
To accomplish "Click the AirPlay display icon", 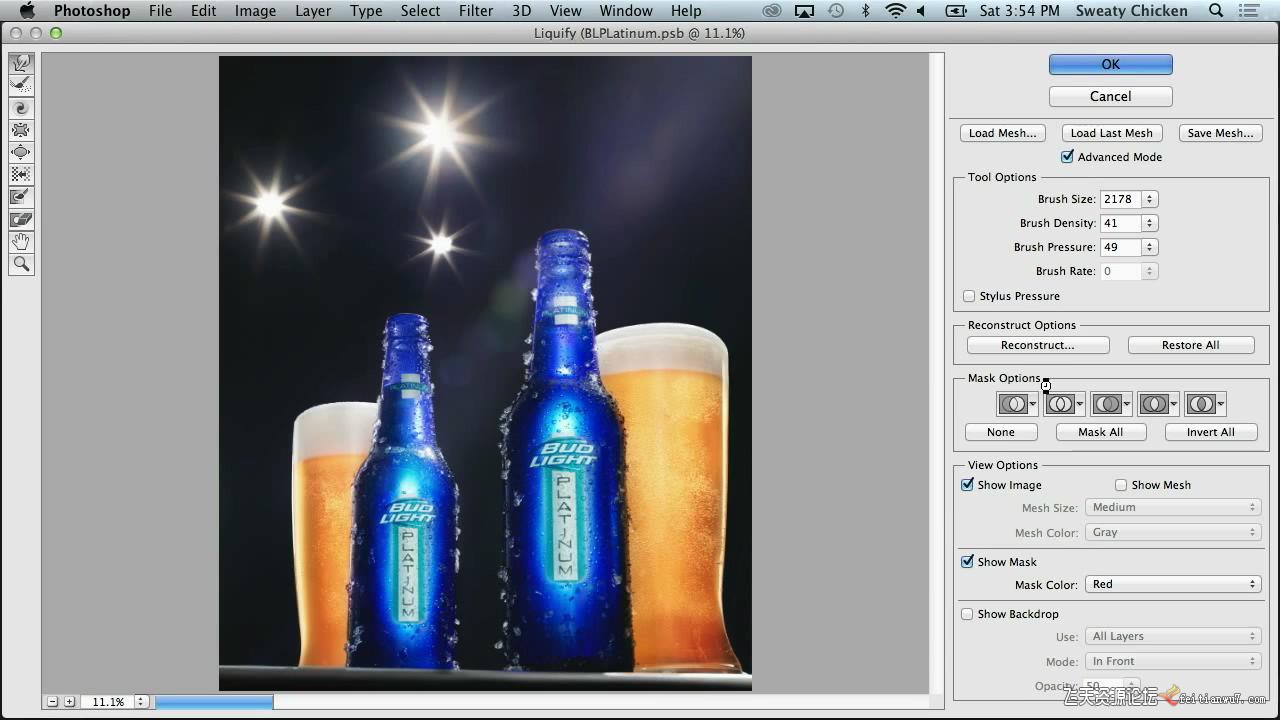I will (x=804, y=11).
